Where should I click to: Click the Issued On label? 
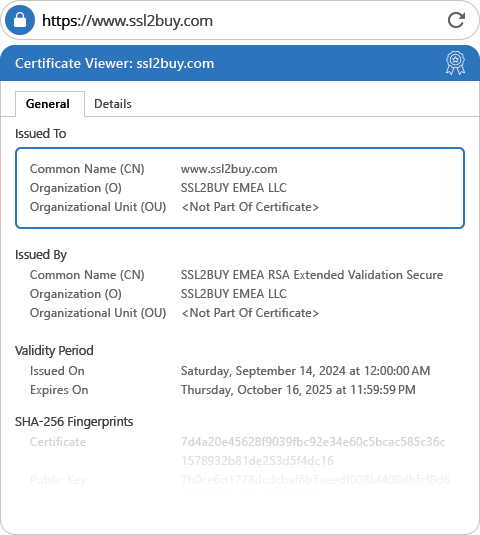pyautogui.click(x=57, y=371)
